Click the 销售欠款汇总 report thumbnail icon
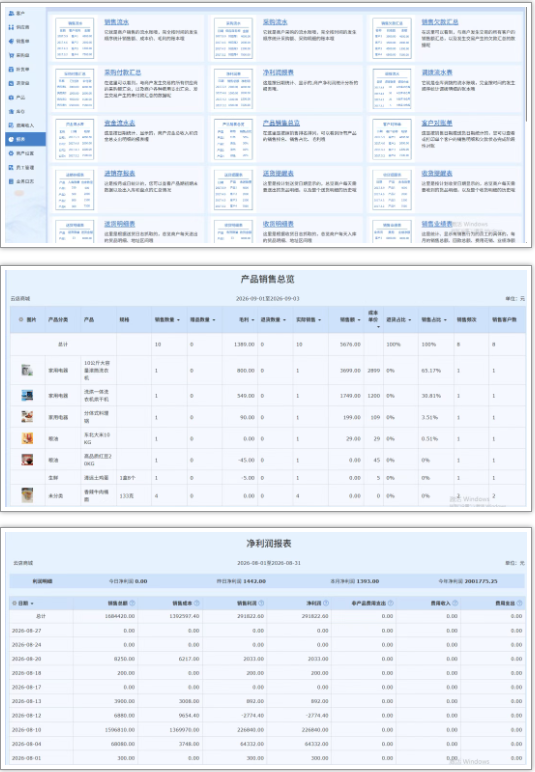 (x=392, y=38)
